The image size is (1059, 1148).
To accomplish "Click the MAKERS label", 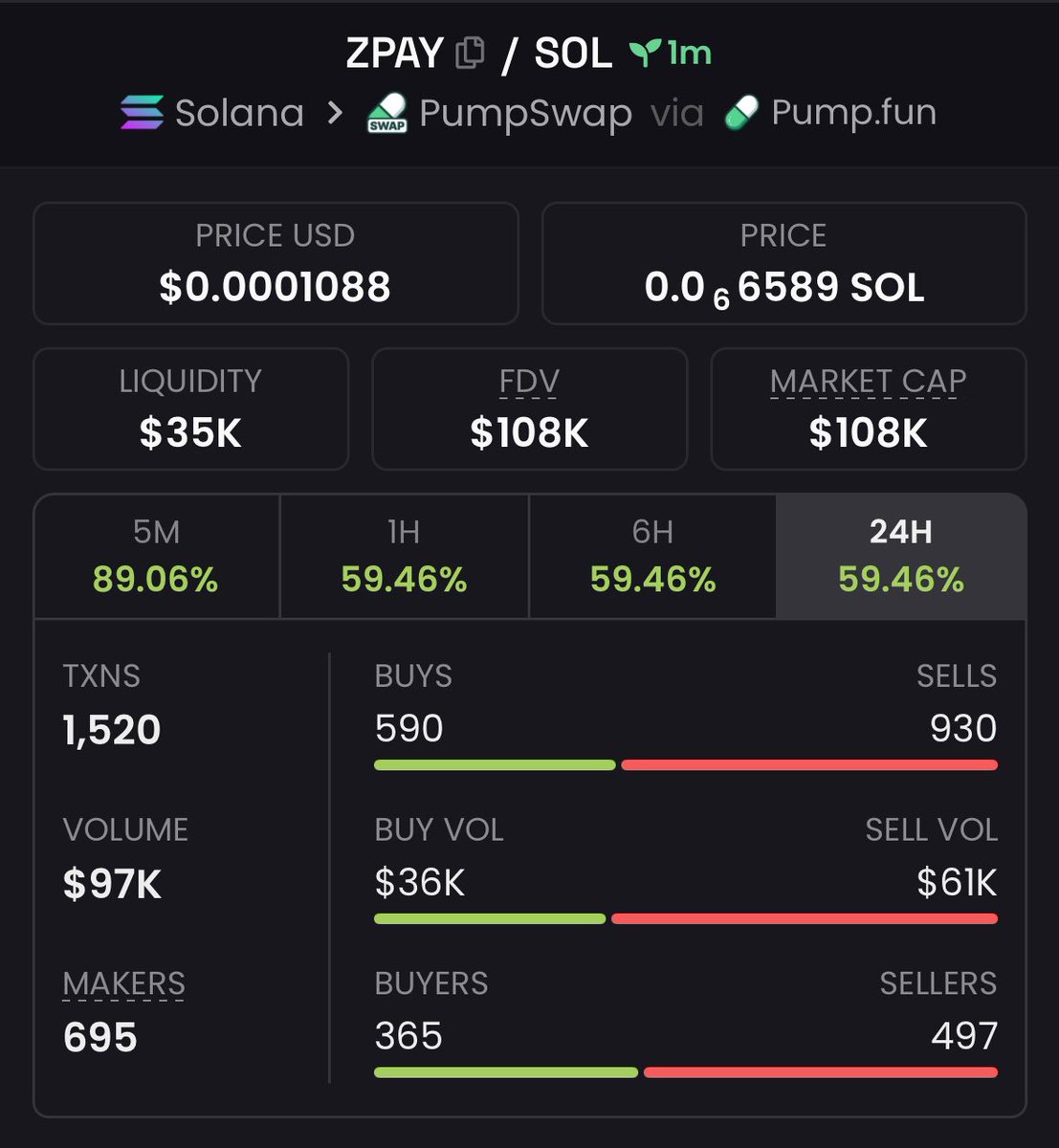I will pos(123,983).
